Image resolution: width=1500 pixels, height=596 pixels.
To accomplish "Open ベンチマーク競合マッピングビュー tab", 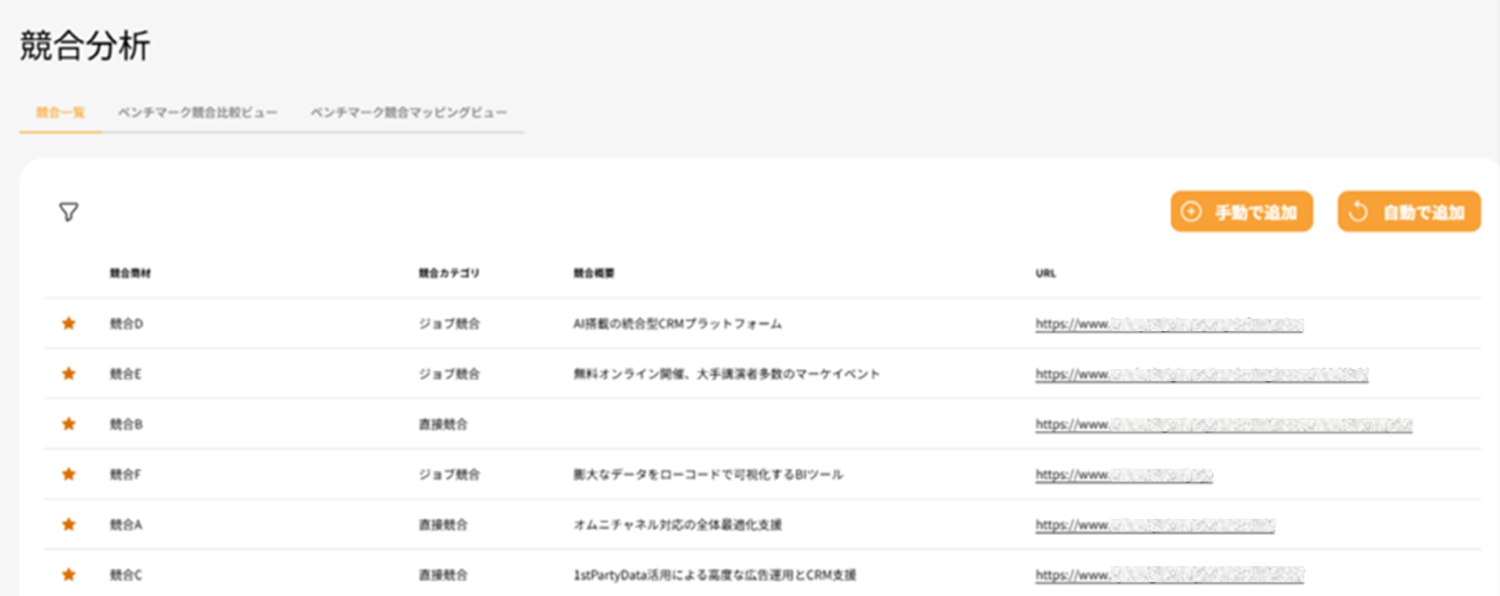I will tap(408, 112).
